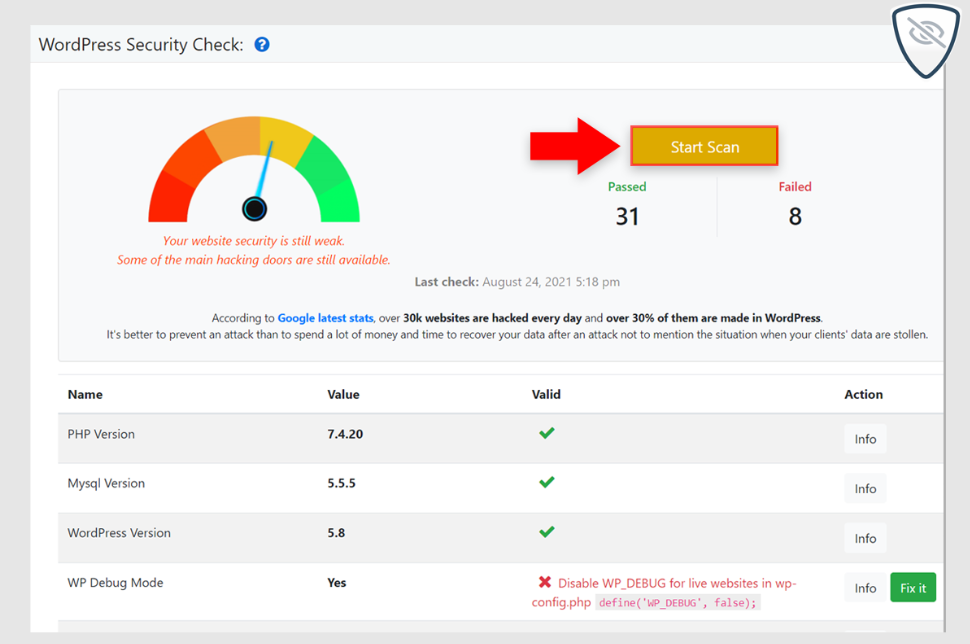Open the WordPress Security Check help icon
The height and width of the screenshot is (644, 970).
pyautogui.click(x=261, y=44)
